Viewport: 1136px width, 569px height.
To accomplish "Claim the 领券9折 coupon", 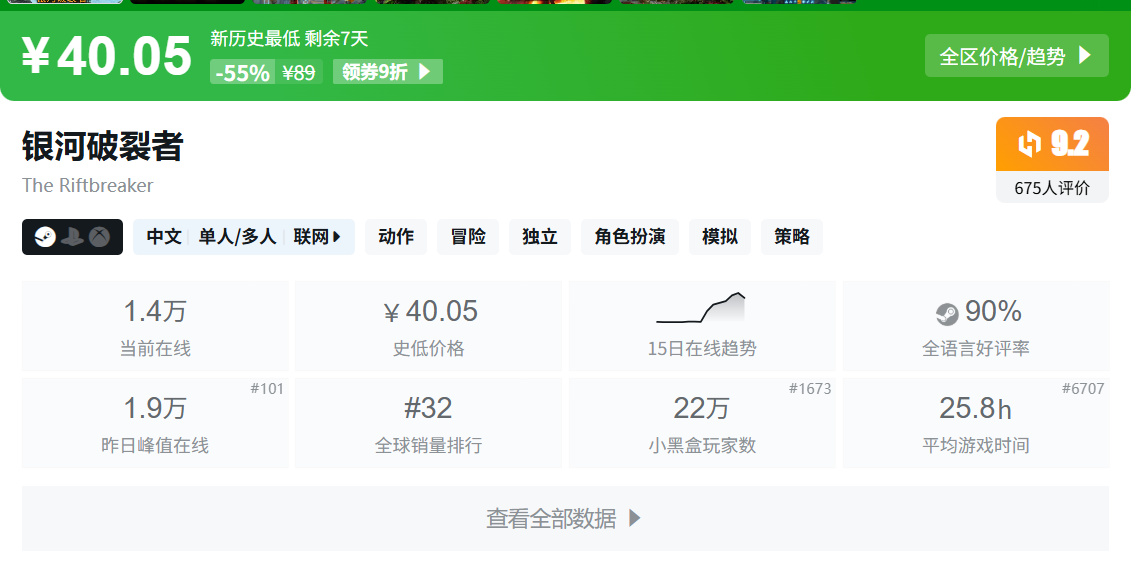I will (388, 72).
